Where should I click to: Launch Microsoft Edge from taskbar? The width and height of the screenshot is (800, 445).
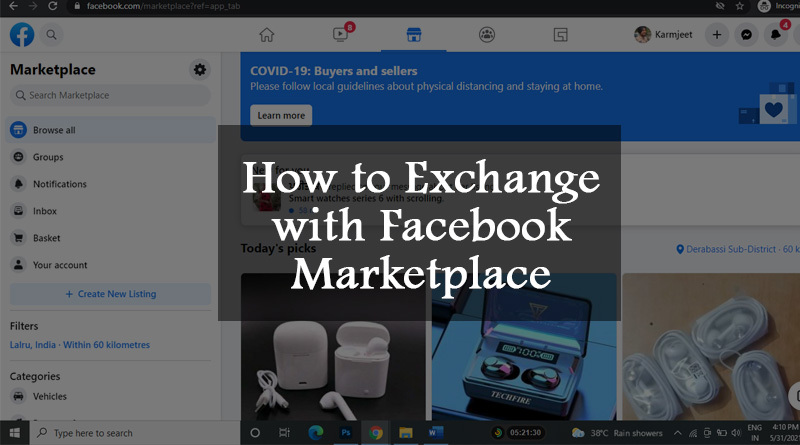coord(316,433)
